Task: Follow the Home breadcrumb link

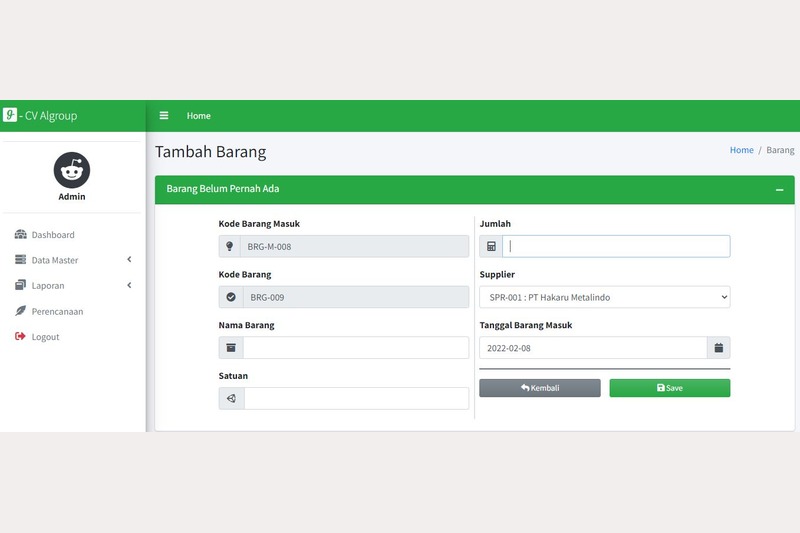Action: (741, 150)
